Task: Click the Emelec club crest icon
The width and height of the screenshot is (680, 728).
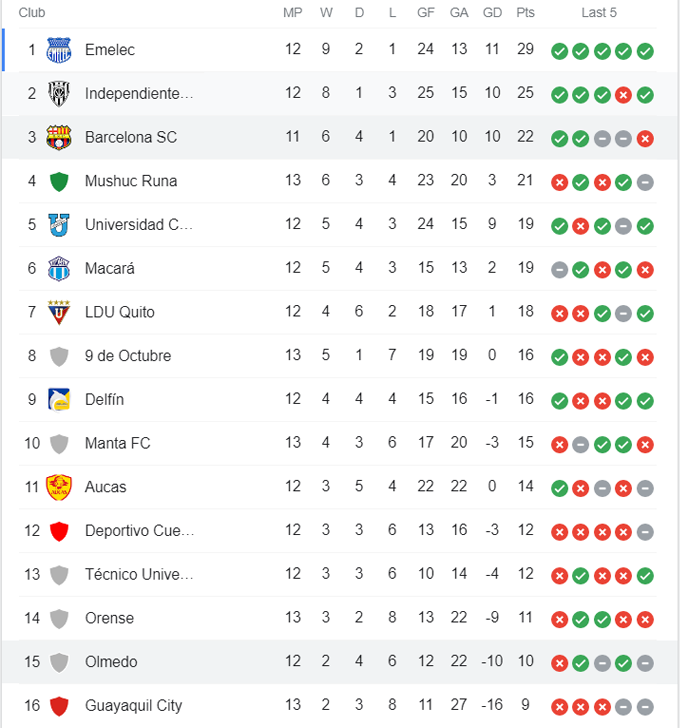Action: point(59,50)
